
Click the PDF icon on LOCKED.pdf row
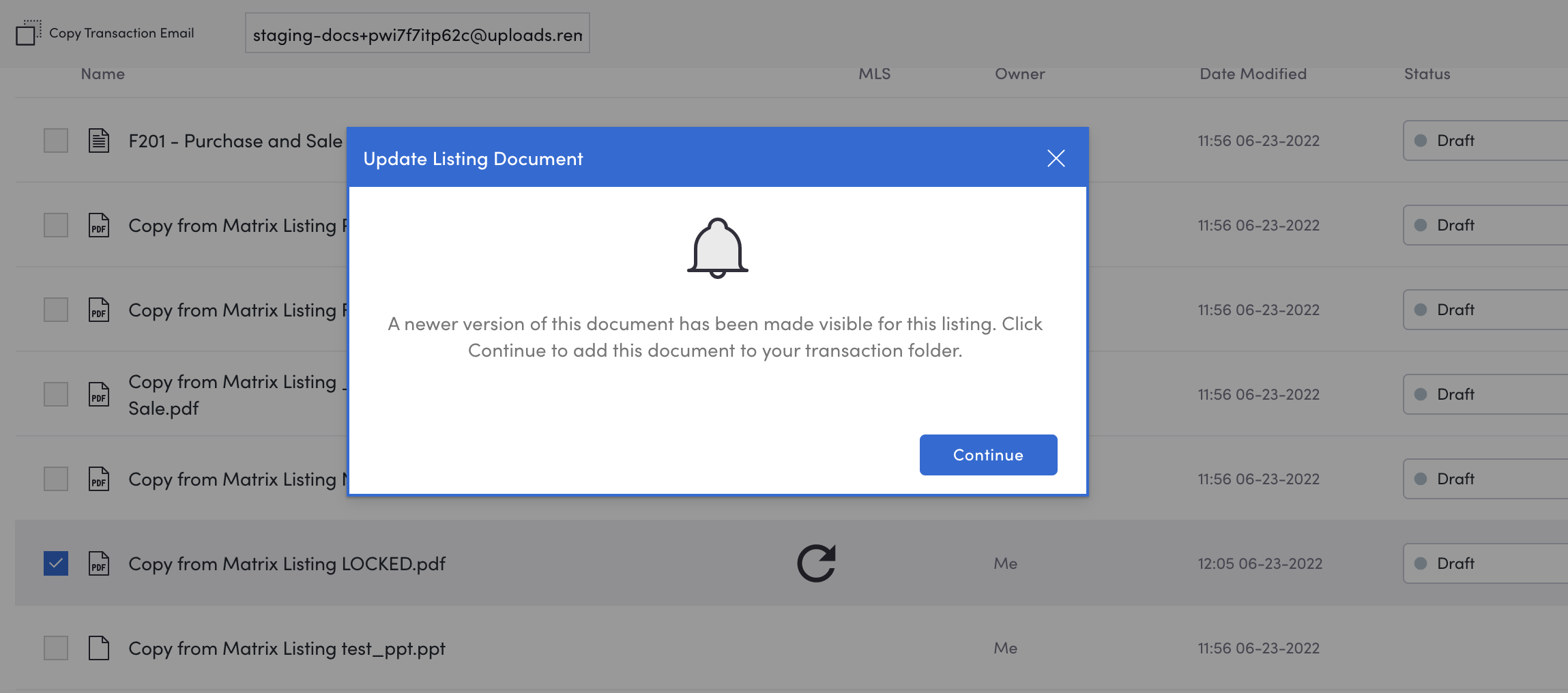(x=99, y=563)
